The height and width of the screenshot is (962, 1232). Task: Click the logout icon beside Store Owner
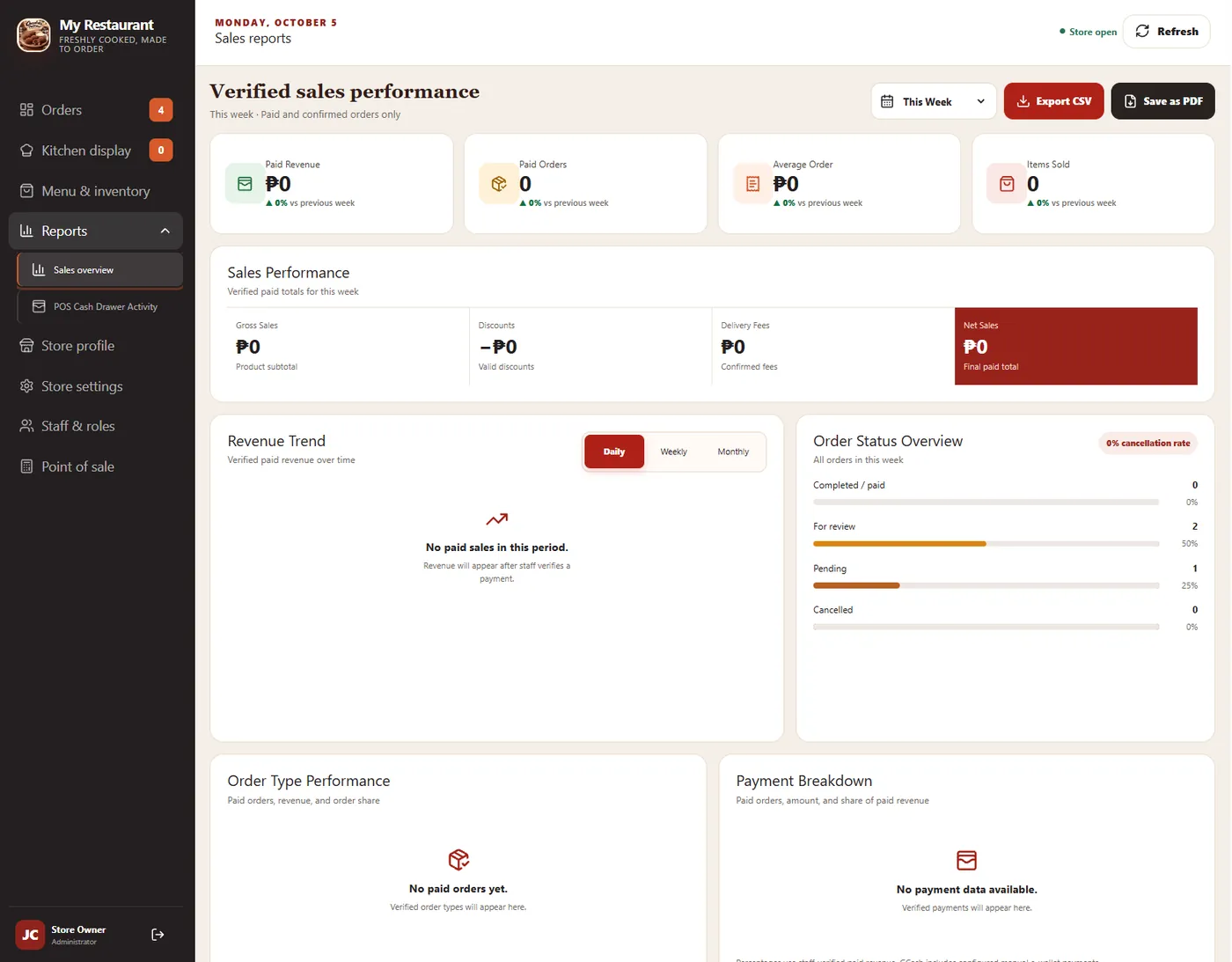[x=158, y=935]
